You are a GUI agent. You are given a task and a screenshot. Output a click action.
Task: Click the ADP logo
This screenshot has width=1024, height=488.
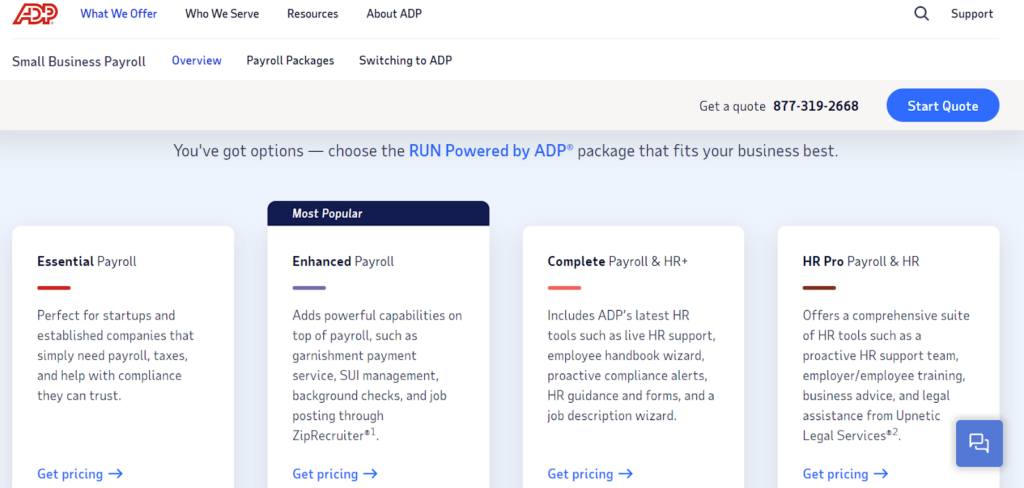pos(36,13)
